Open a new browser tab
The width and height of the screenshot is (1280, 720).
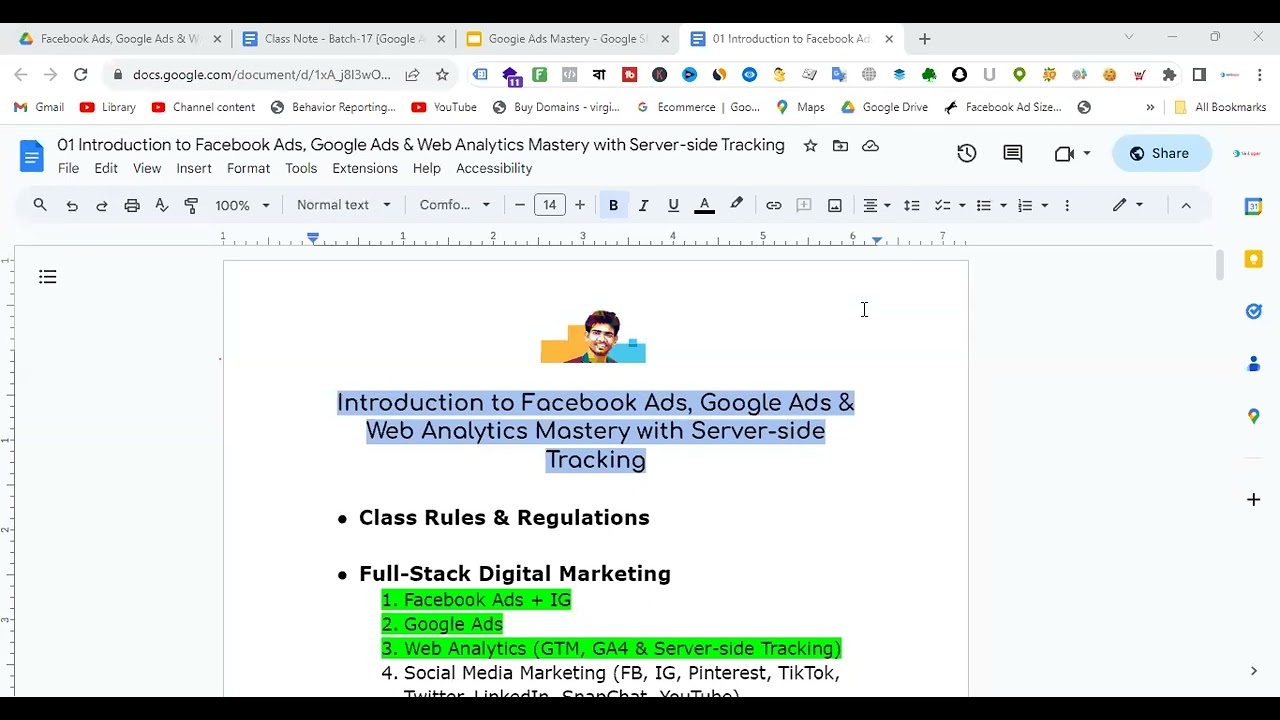[924, 39]
